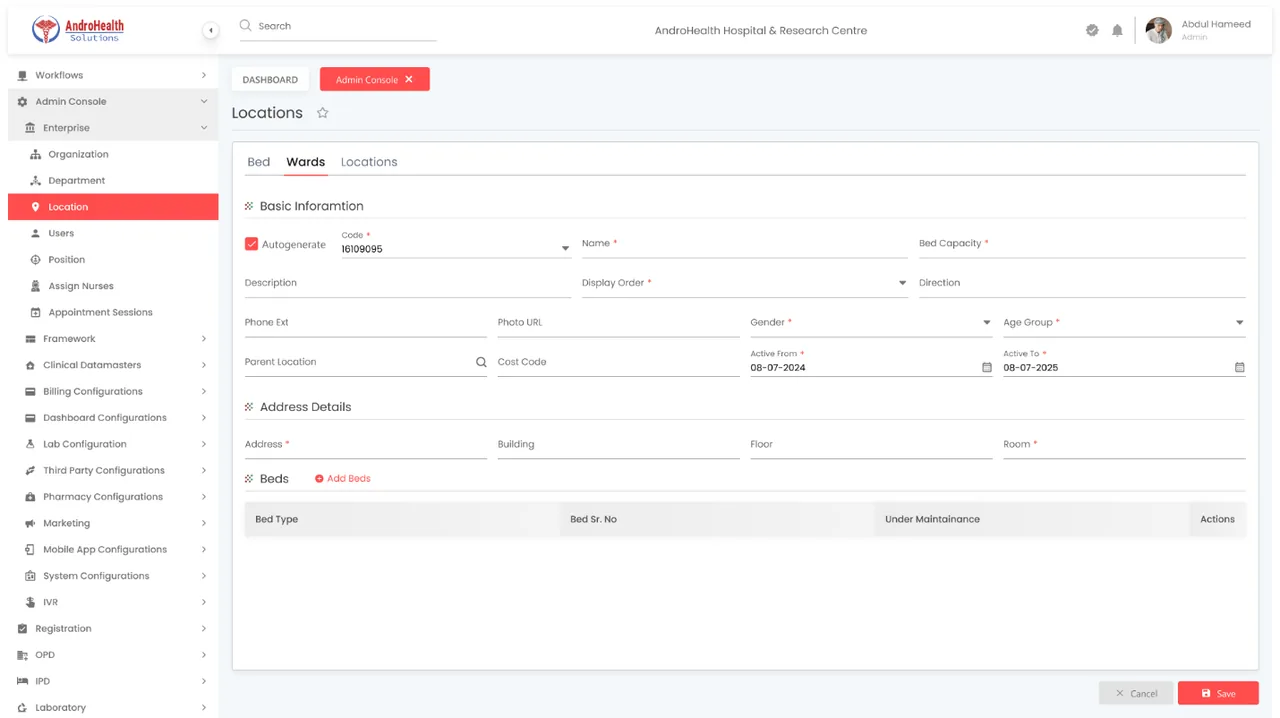Click Abdul Hameed's profile avatar
The height and width of the screenshot is (718, 1280).
pos(1158,30)
